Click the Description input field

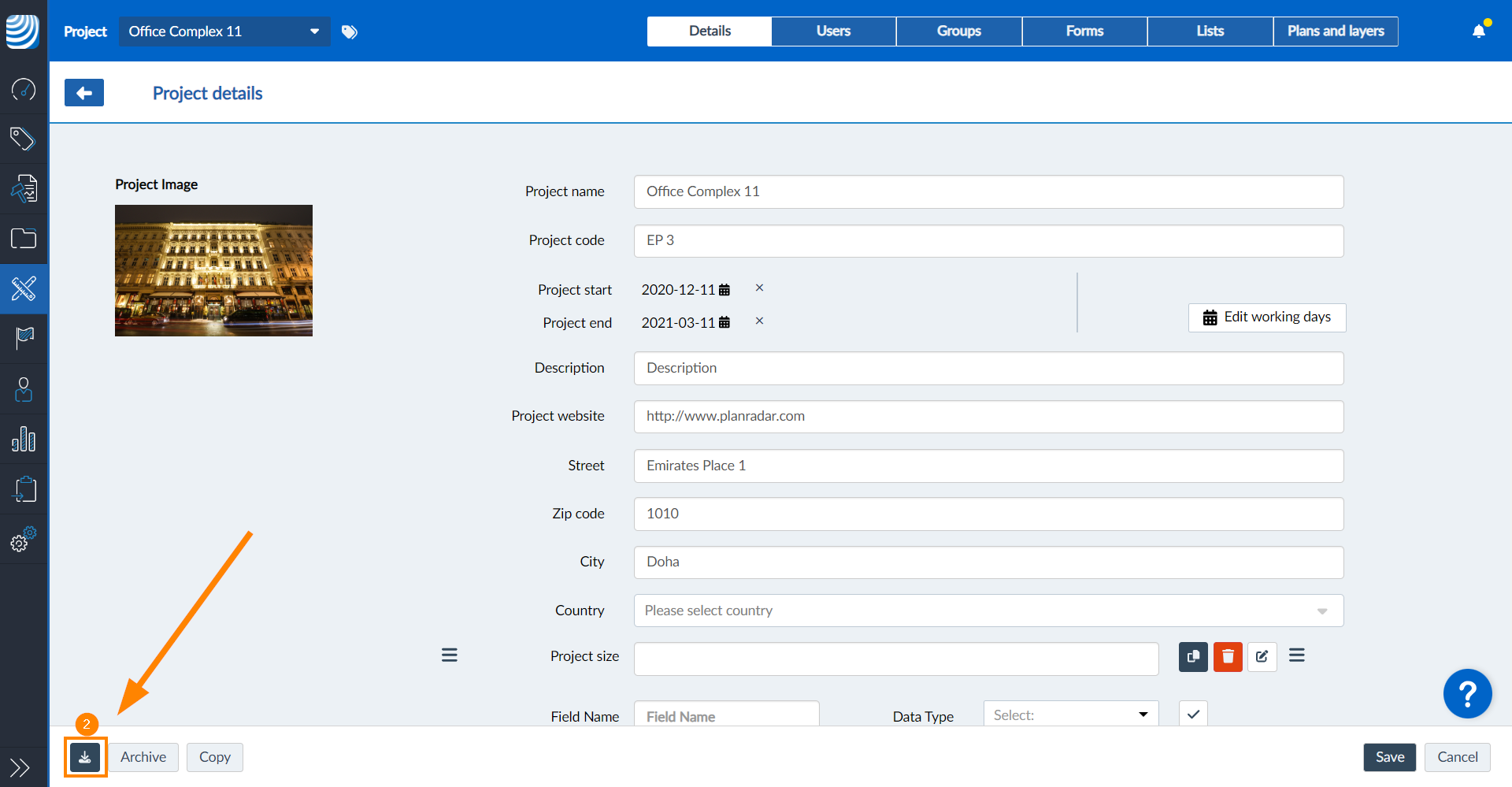[x=988, y=368]
